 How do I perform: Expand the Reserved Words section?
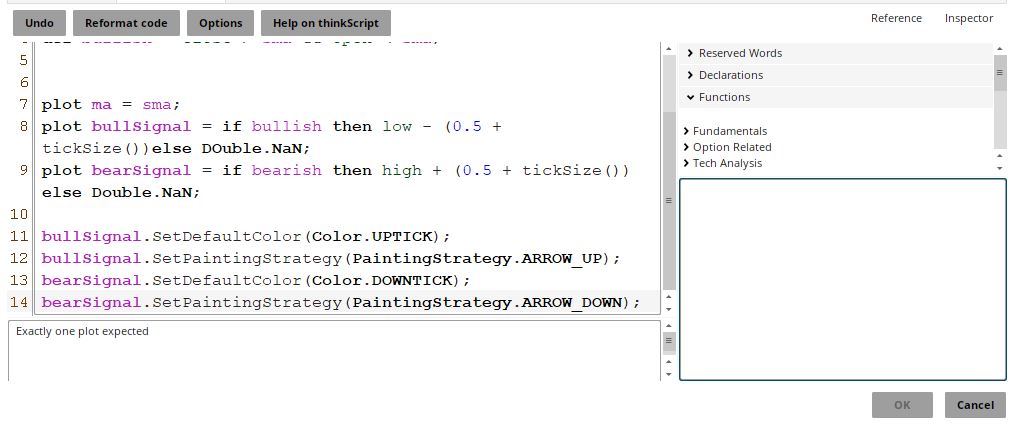click(x=836, y=53)
